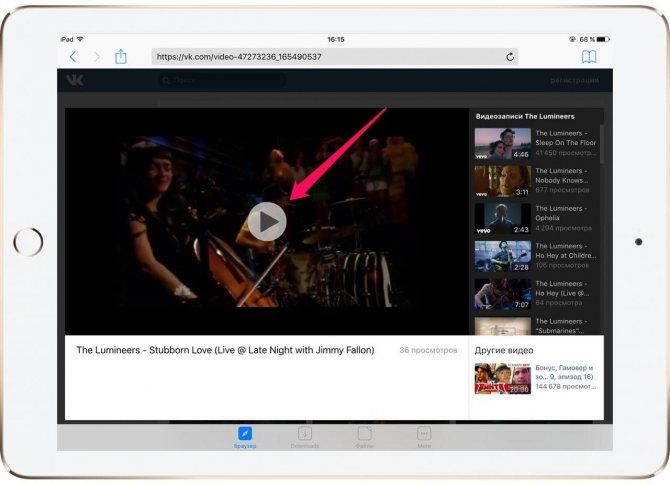Open Ho Hey at Children's 2:28 thumbnail
The width and height of the screenshot is (670, 485).
[x=502, y=256]
